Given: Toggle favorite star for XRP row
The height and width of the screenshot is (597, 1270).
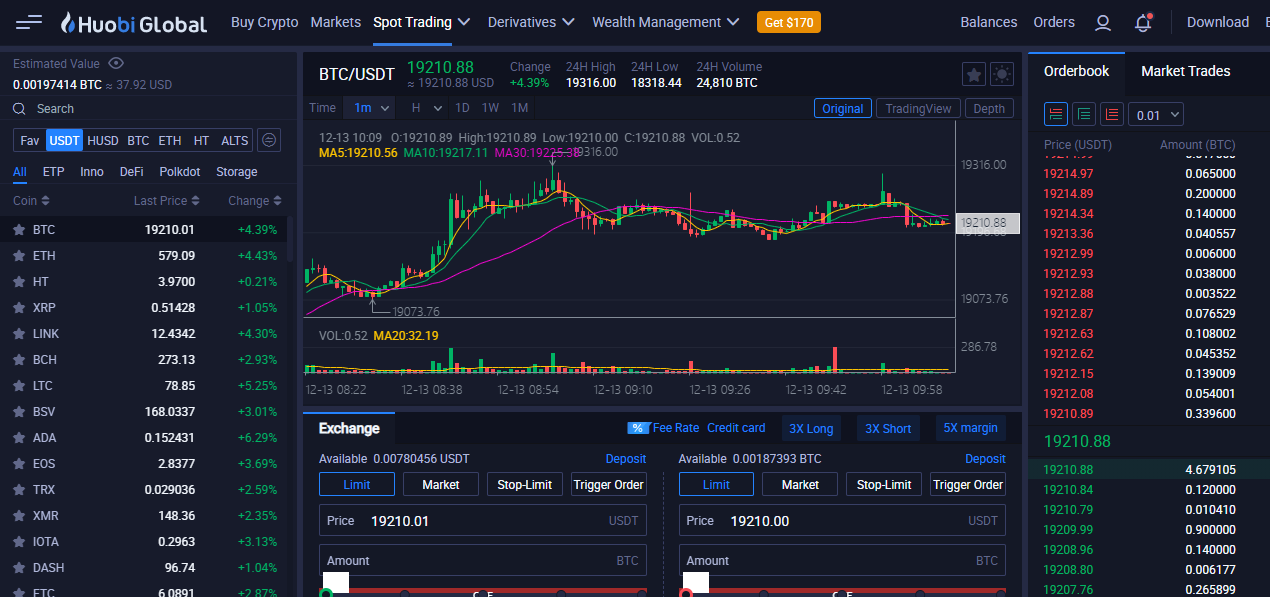Looking at the screenshot, I should (18, 308).
